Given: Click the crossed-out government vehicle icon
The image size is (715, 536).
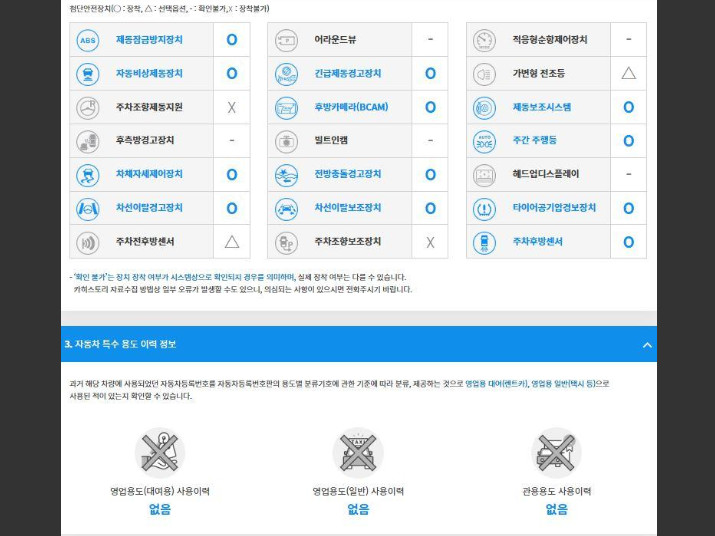Looking at the screenshot, I should (x=556, y=453).
